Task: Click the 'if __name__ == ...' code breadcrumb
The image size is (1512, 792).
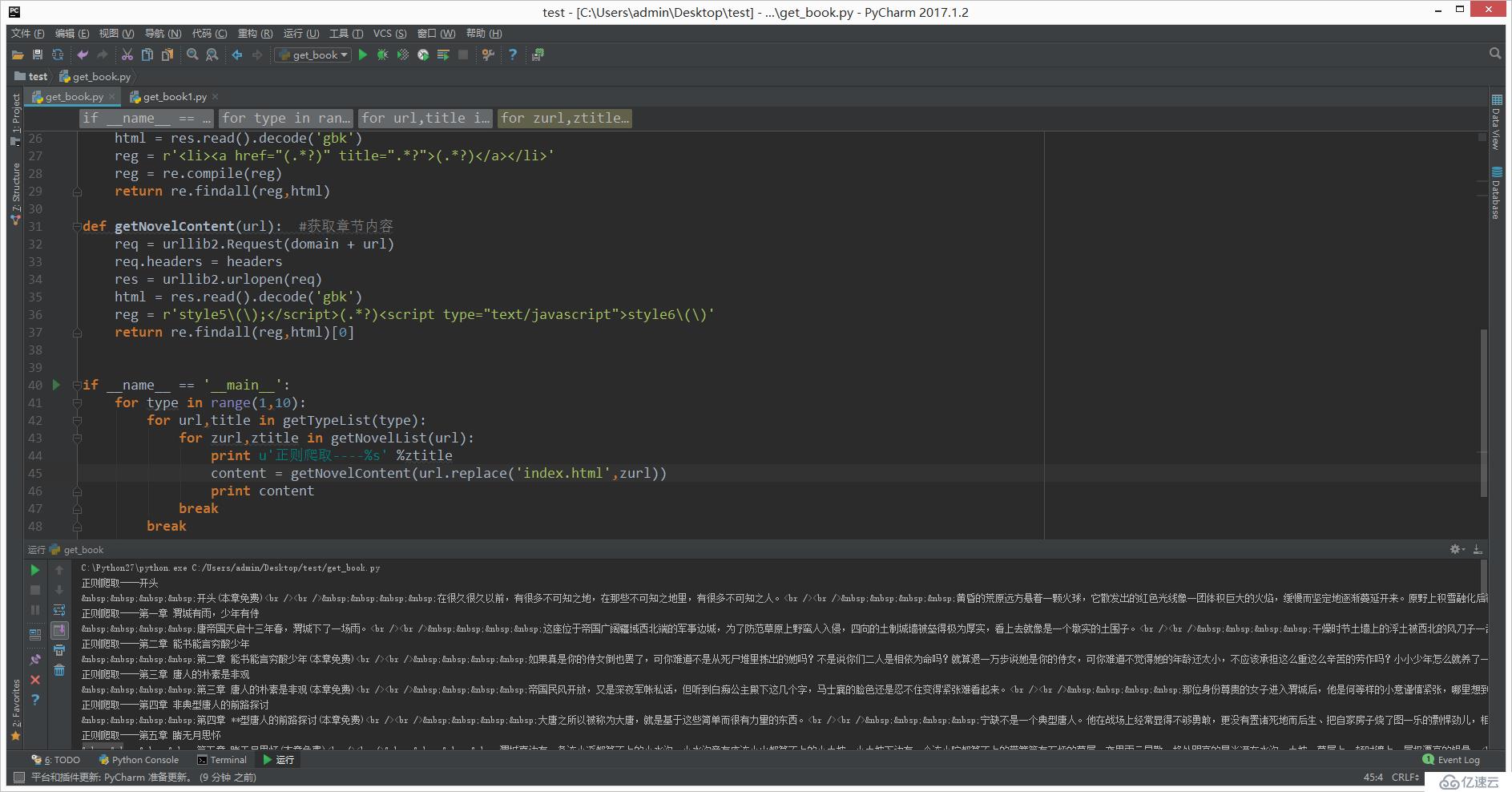Action: (x=147, y=118)
